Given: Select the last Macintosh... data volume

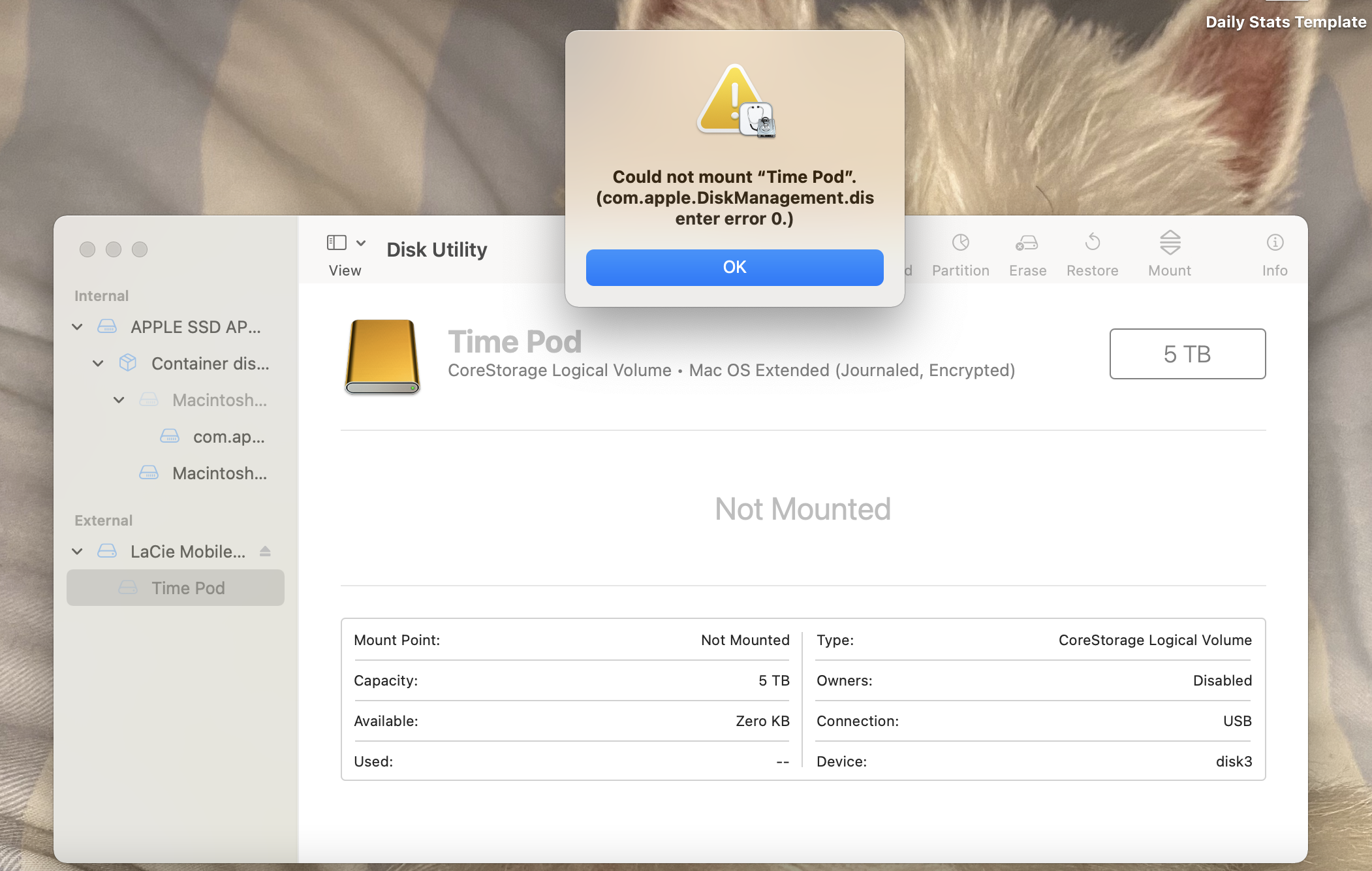Looking at the screenshot, I should coord(219,473).
